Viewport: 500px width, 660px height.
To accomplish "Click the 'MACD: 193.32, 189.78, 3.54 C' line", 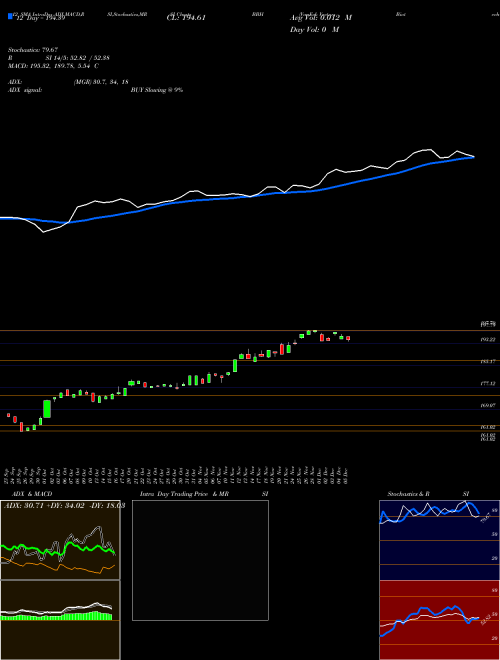I will [x=53, y=66].
